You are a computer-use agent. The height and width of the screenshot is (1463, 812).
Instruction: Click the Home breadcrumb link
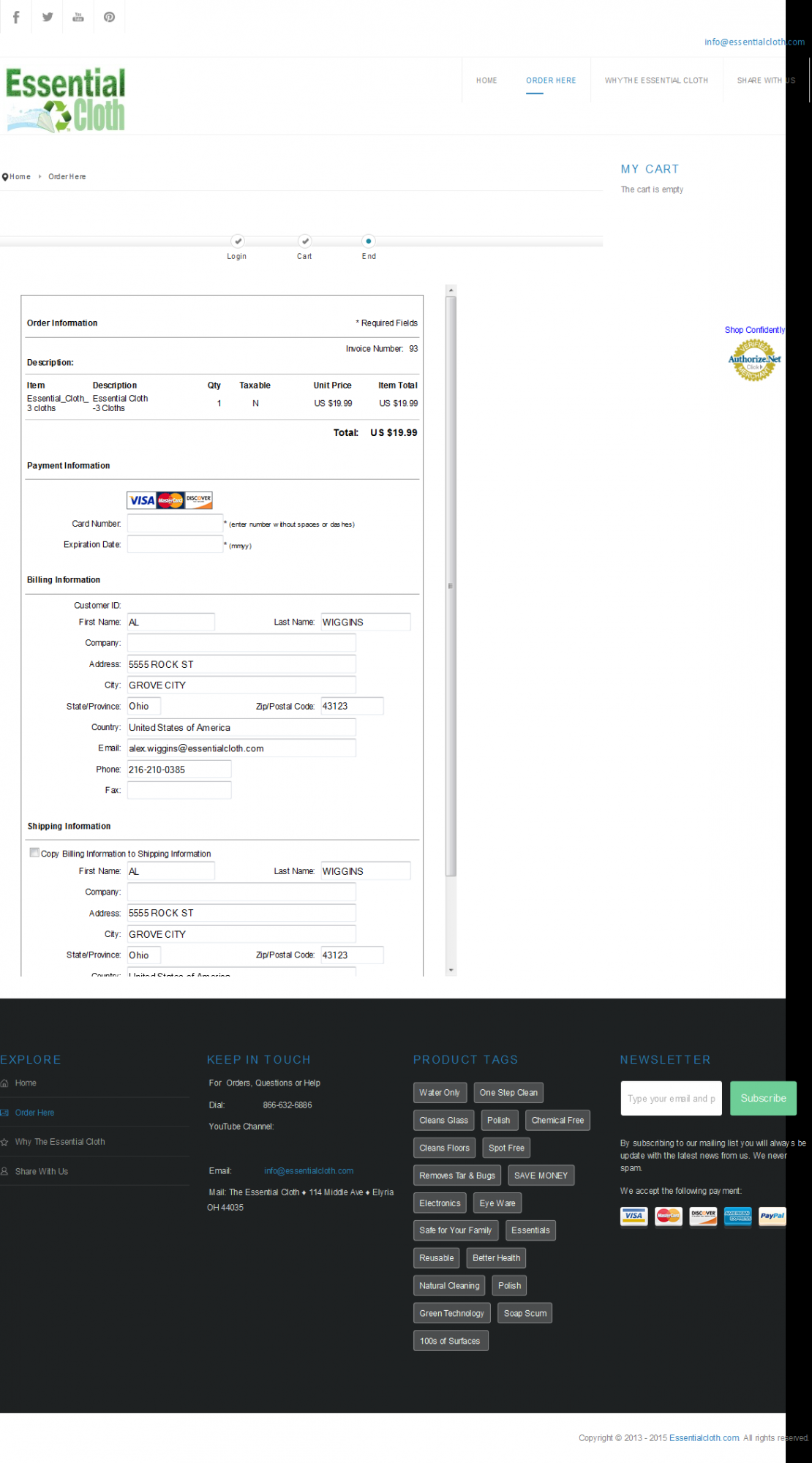tap(20, 177)
